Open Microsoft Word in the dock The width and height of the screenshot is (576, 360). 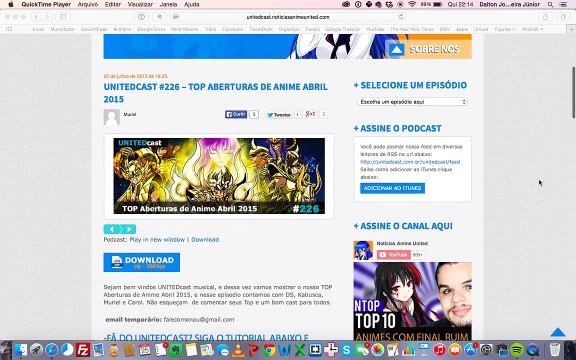click(285, 350)
